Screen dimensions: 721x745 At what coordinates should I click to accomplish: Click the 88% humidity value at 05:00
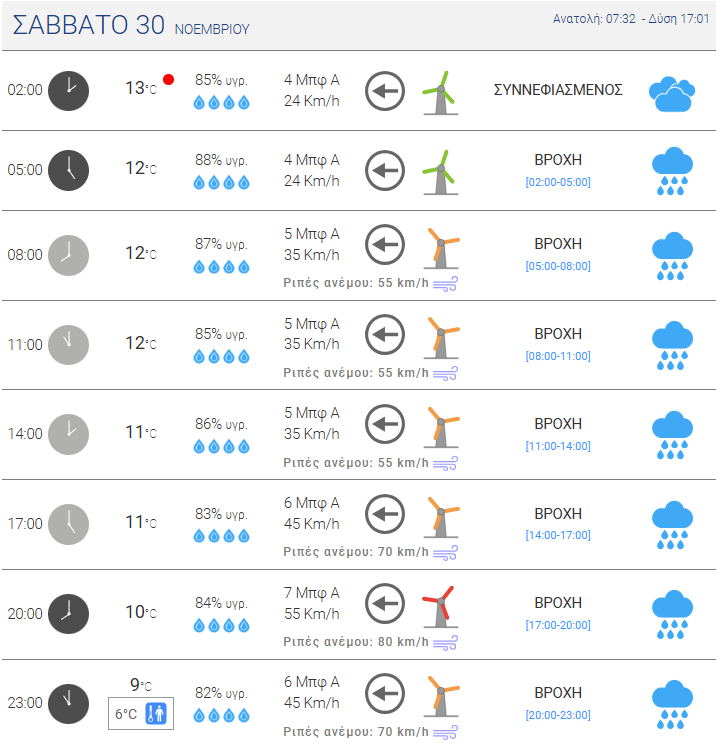click(x=221, y=160)
